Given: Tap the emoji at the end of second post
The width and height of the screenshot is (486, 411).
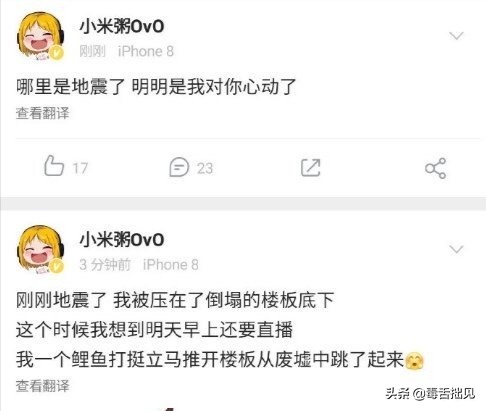Looking at the screenshot, I should click(414, 361).
